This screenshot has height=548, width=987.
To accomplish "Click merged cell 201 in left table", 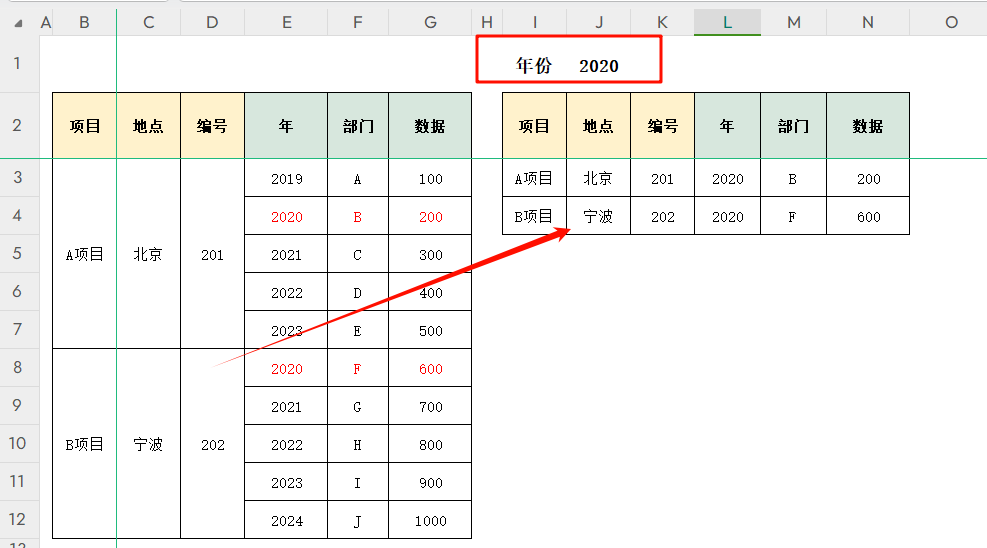I will point(212,254).
